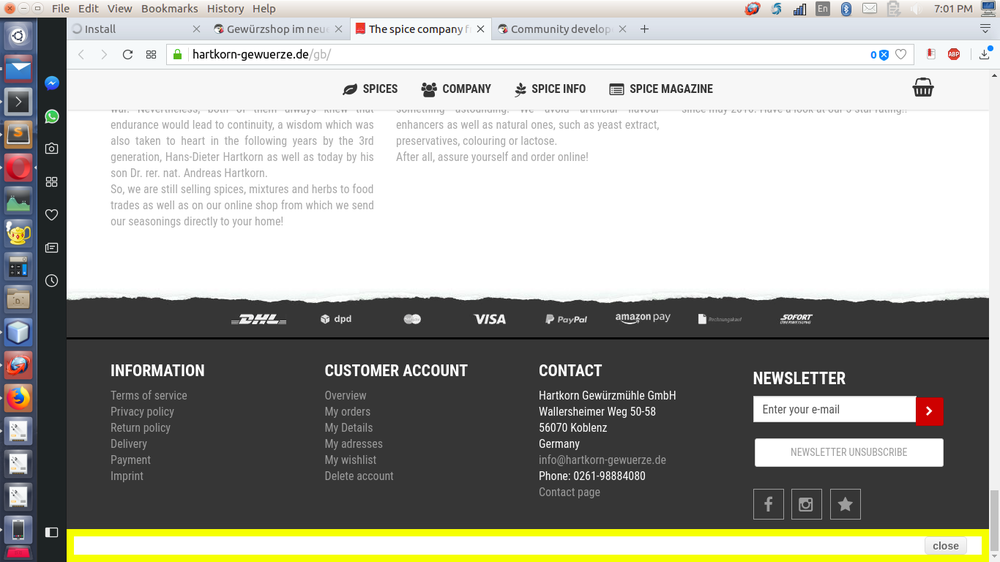1000x562 pixels.
Task: Close the Community development tab
Action: pos(622,29)
